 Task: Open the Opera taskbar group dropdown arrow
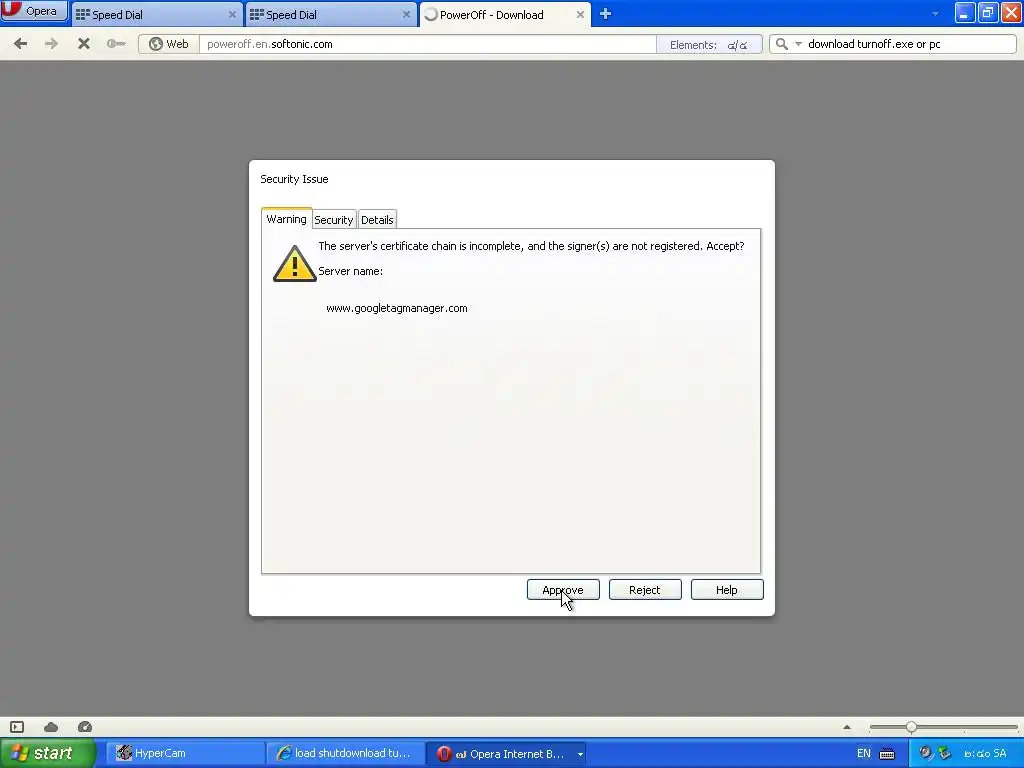pos(580,754)
